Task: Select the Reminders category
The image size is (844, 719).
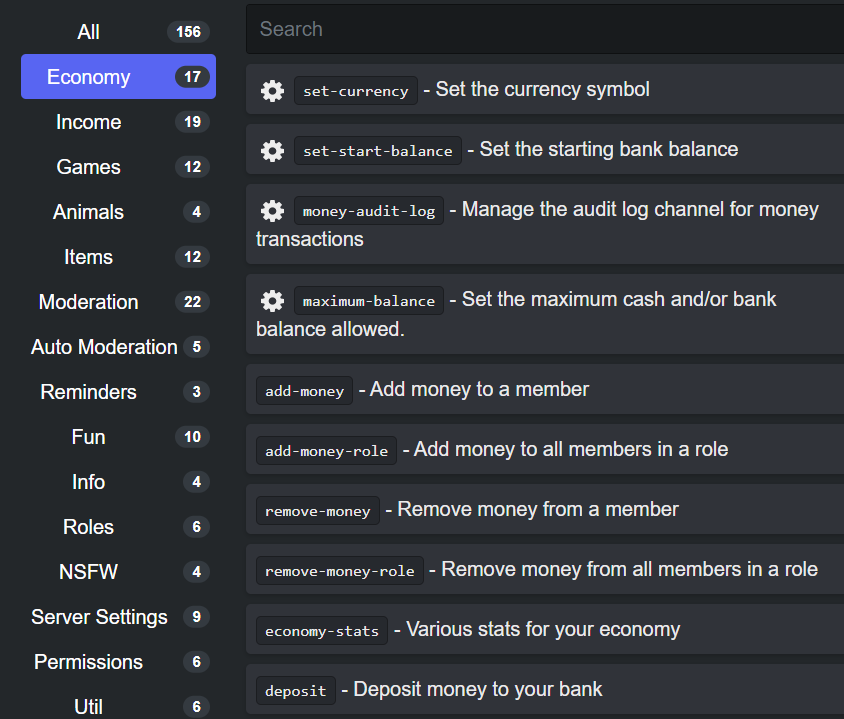Action: click(x=118, y=392)
